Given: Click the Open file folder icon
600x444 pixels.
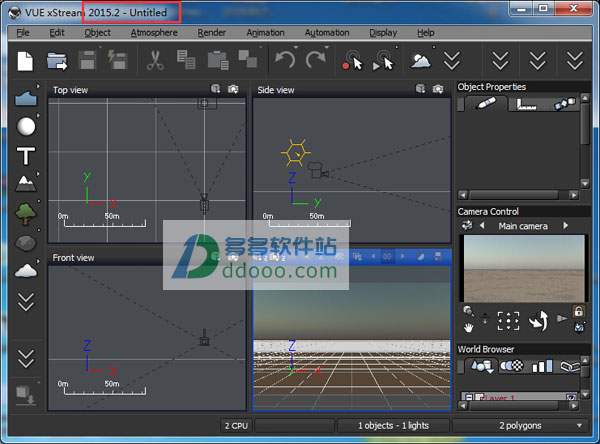Looking at the screenshot, I should (57, 61).
